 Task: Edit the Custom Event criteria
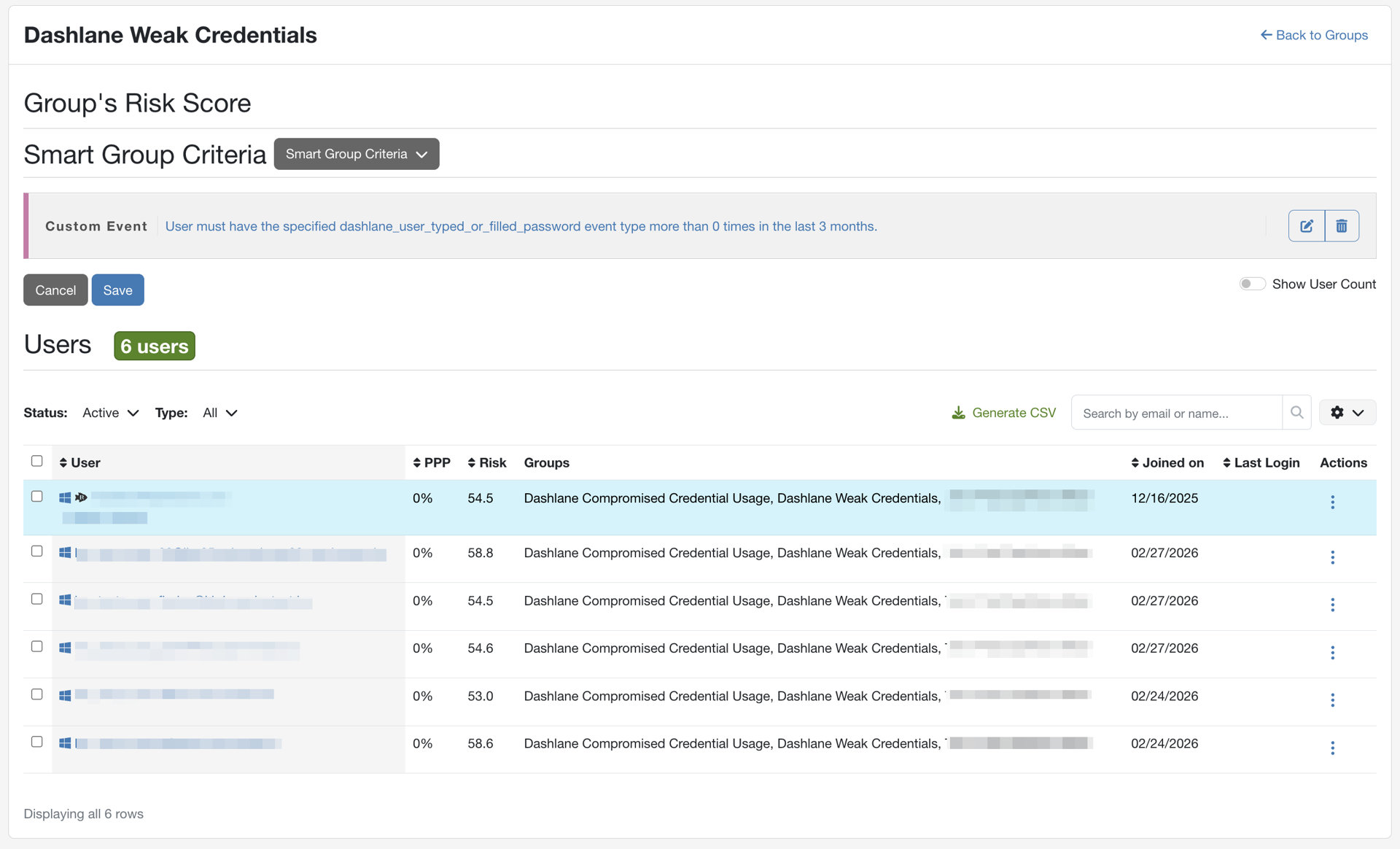[1307, 226]
